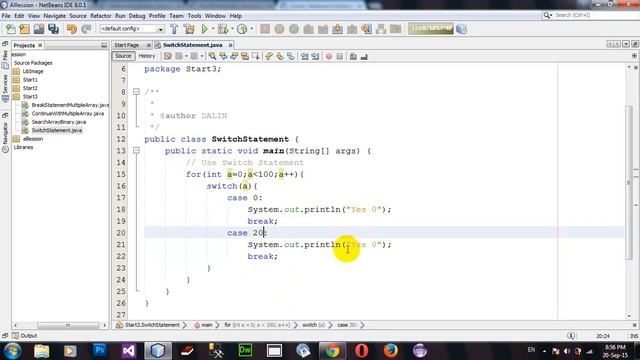This screenshot has height=360, width=640.
Task: Open Dreamweaver from the taskbar
Action: click(245, 350)
